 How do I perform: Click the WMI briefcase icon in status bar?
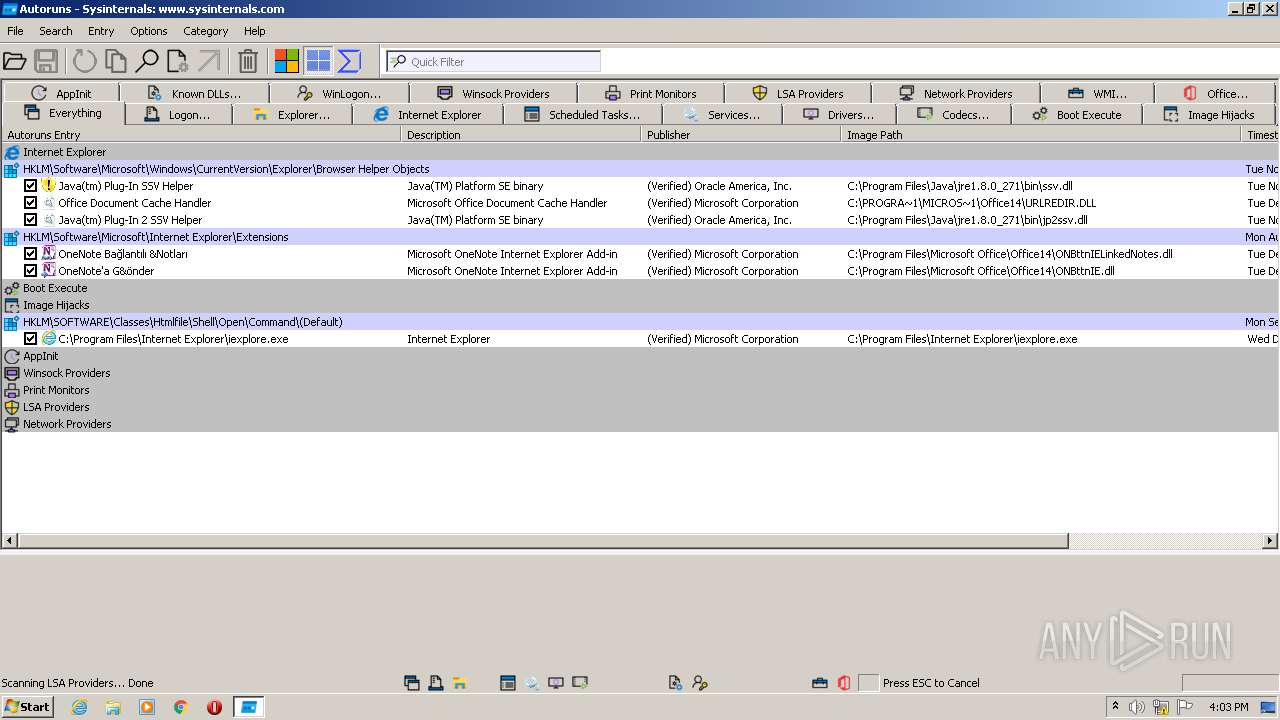tap(820, 683)
